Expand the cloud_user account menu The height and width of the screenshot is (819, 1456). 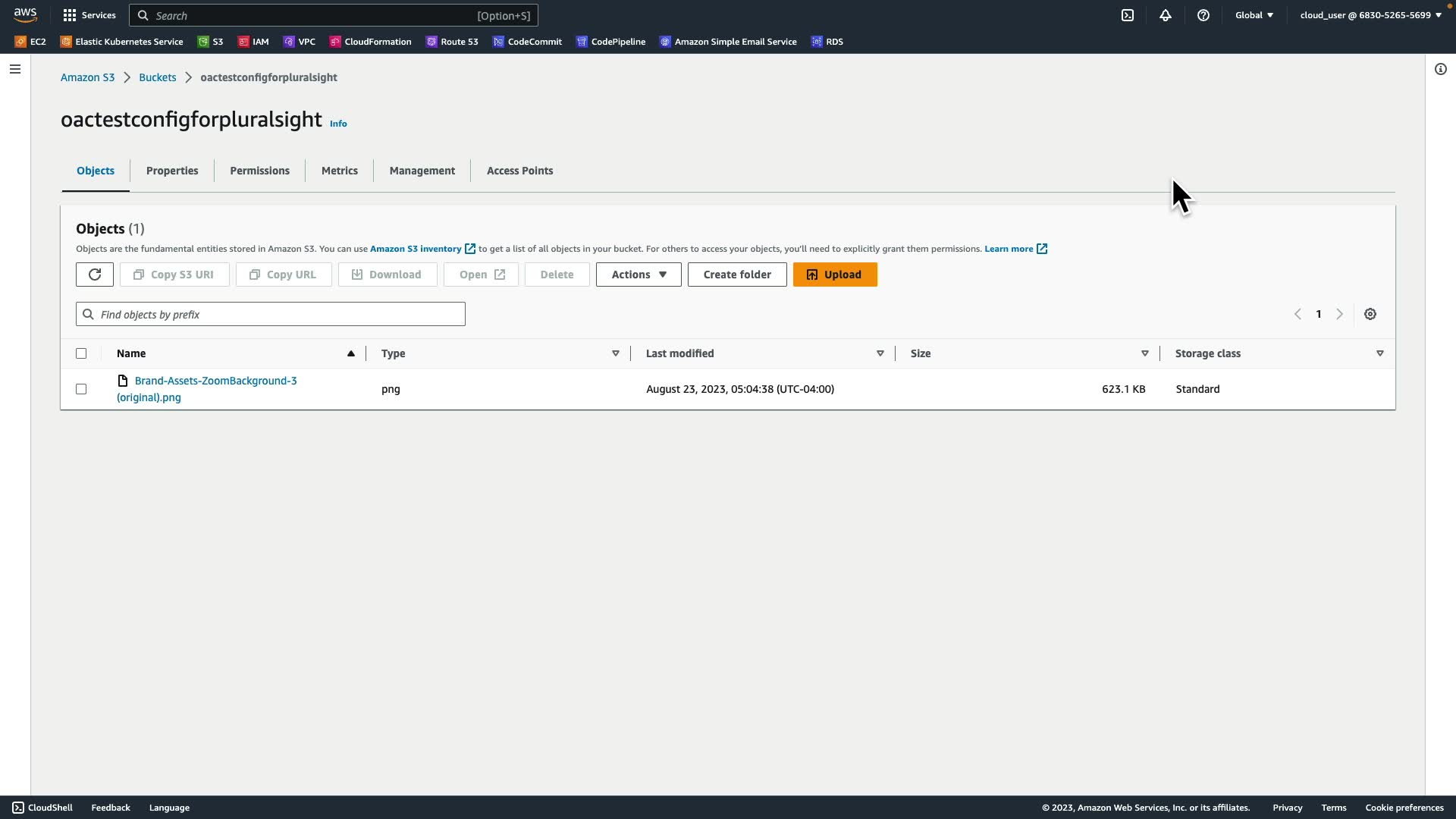(1370, 15)
